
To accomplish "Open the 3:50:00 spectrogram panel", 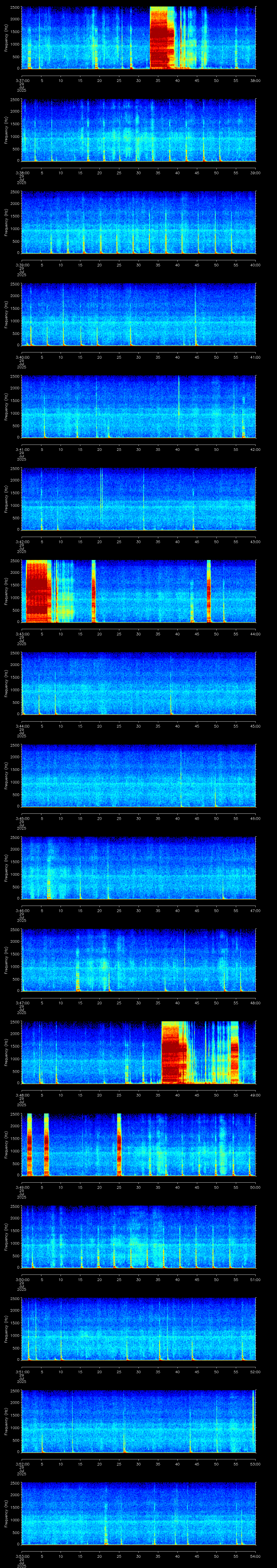I will 139,1237.
